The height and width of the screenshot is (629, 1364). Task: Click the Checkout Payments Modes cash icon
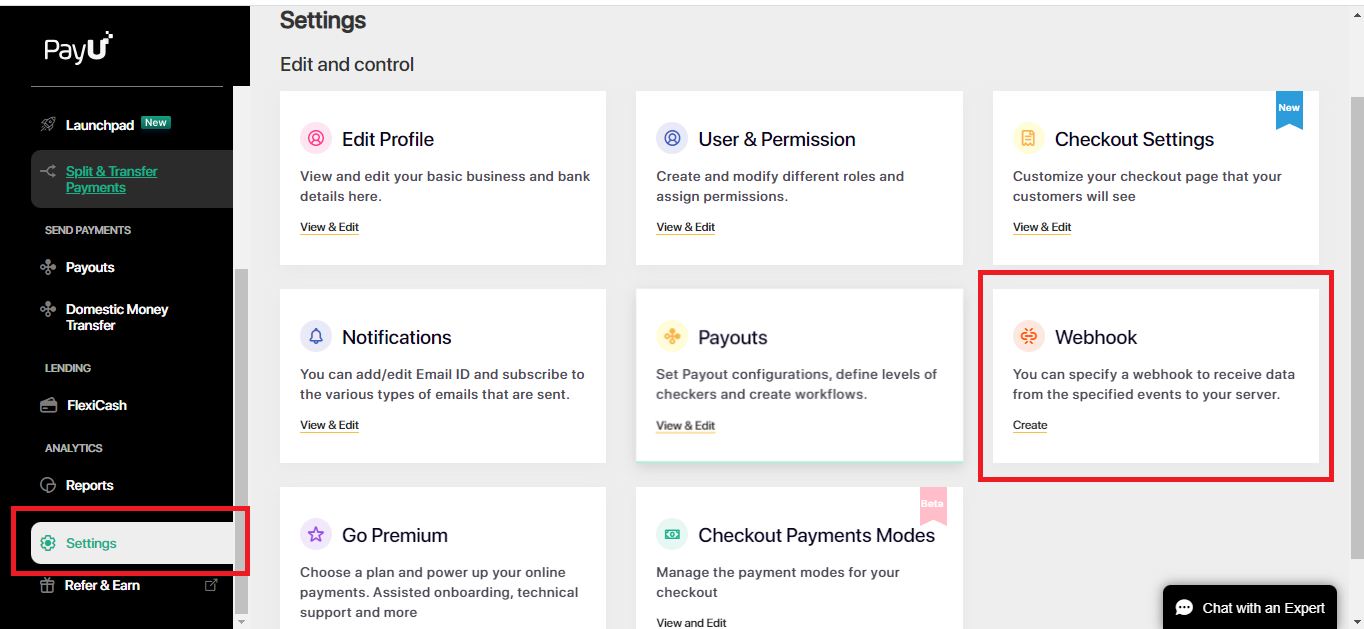point(672,534)
